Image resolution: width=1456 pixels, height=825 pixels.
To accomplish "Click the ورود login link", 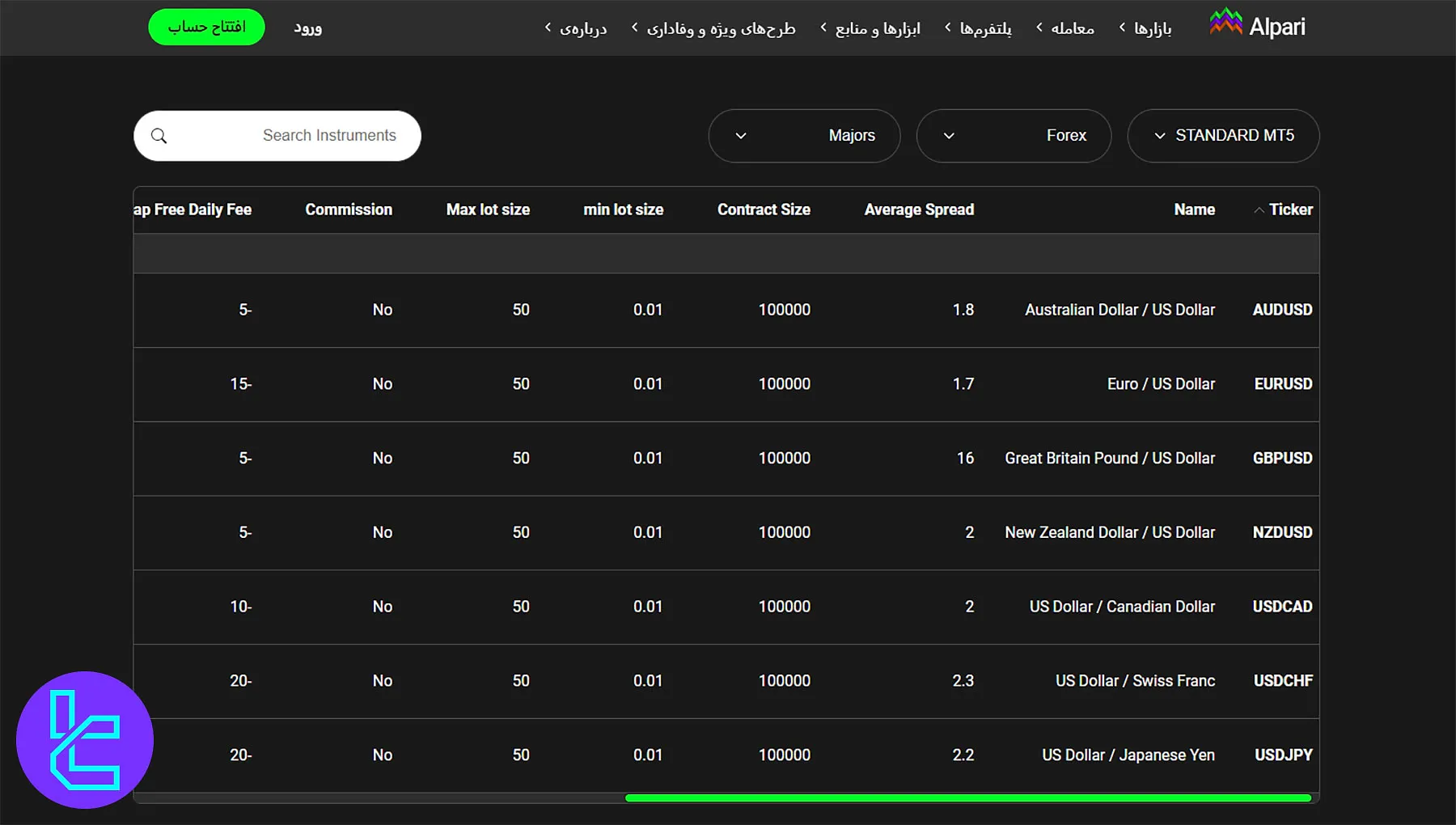I will [x=307, y=28].
